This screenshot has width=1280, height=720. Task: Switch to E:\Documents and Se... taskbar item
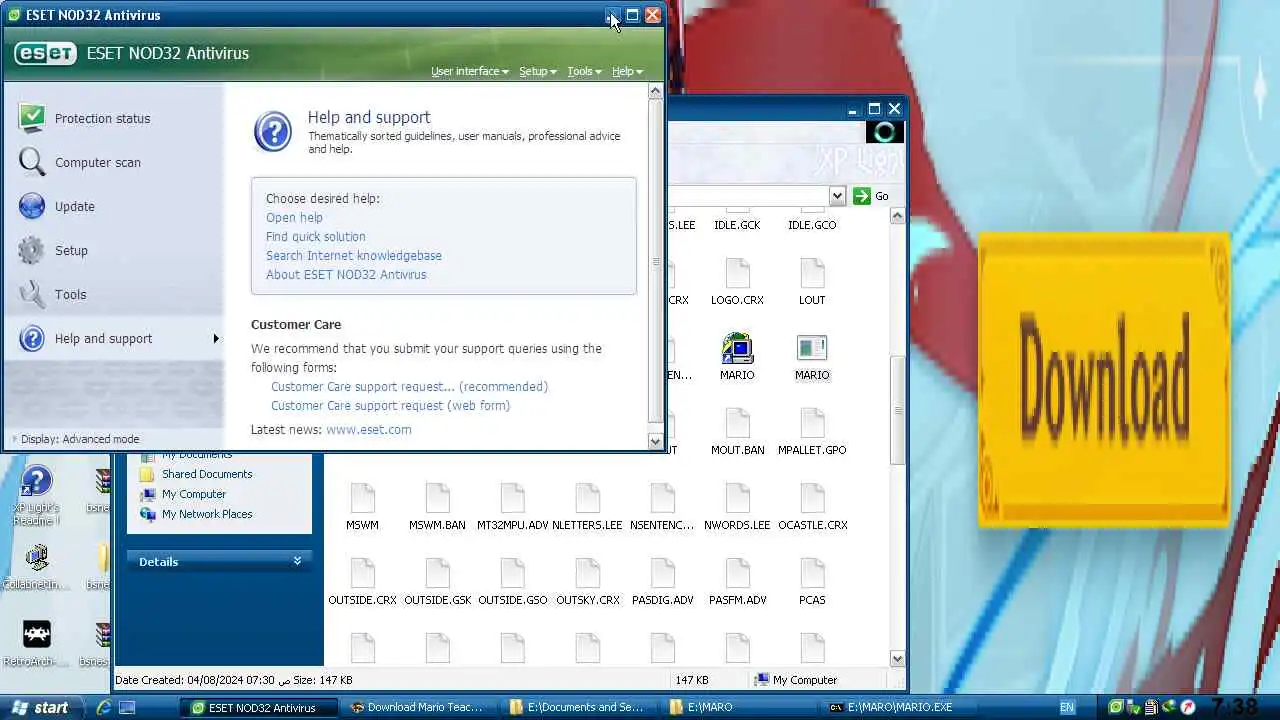[576, 707]
